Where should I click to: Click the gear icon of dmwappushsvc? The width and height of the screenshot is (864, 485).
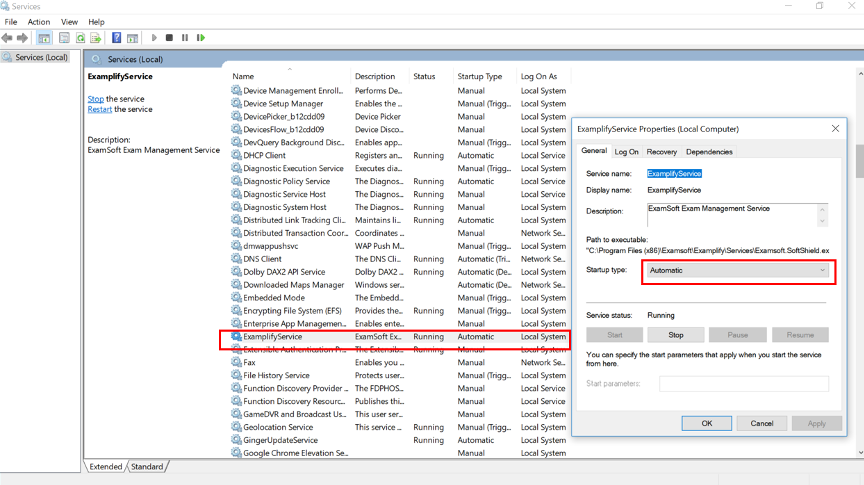(236, 246)
